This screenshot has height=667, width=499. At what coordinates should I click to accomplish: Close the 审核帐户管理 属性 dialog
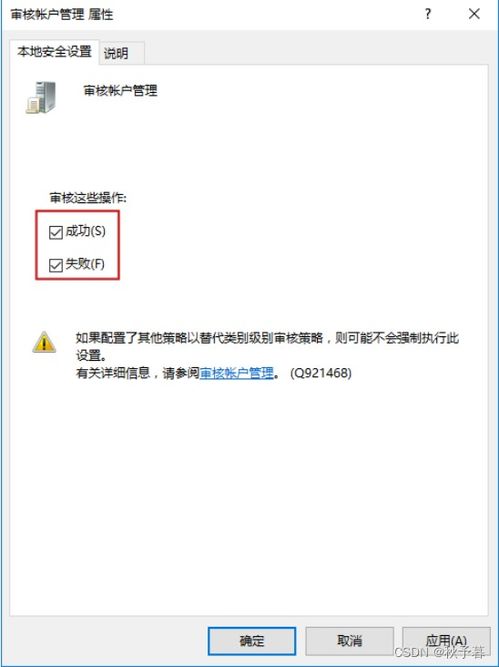coord(474,14)
